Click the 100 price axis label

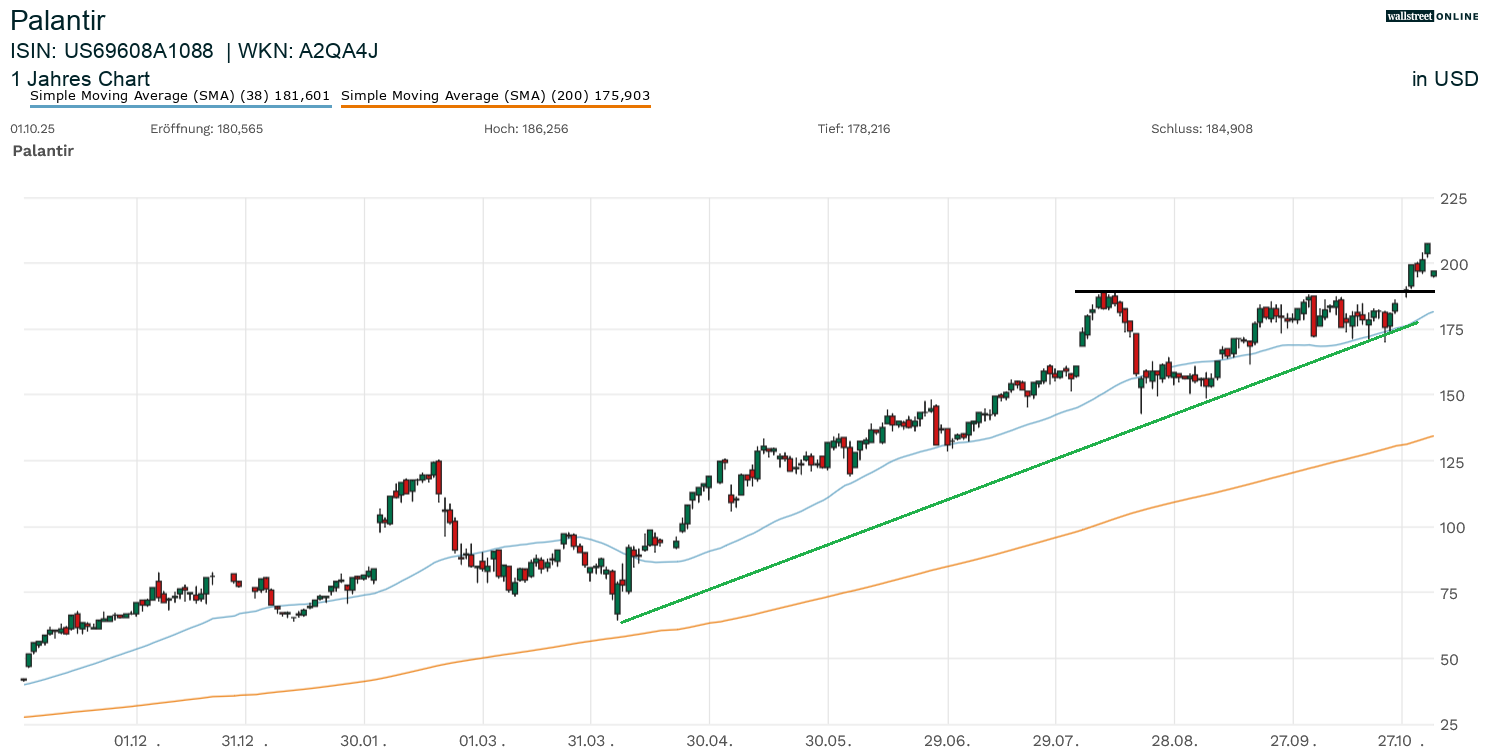[x=1452, y=528]
